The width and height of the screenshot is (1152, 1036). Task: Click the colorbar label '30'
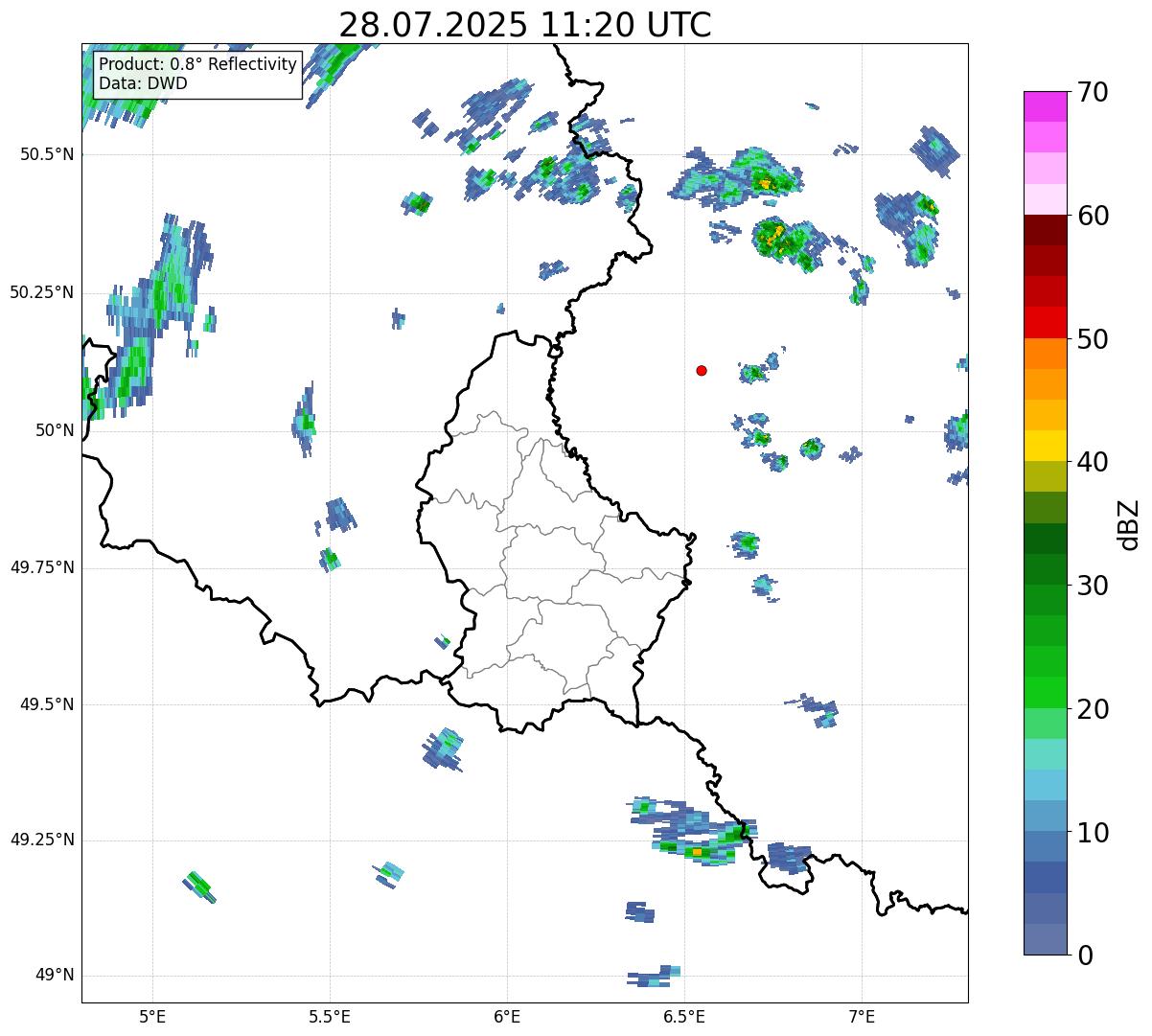(x=1093, y=586)
